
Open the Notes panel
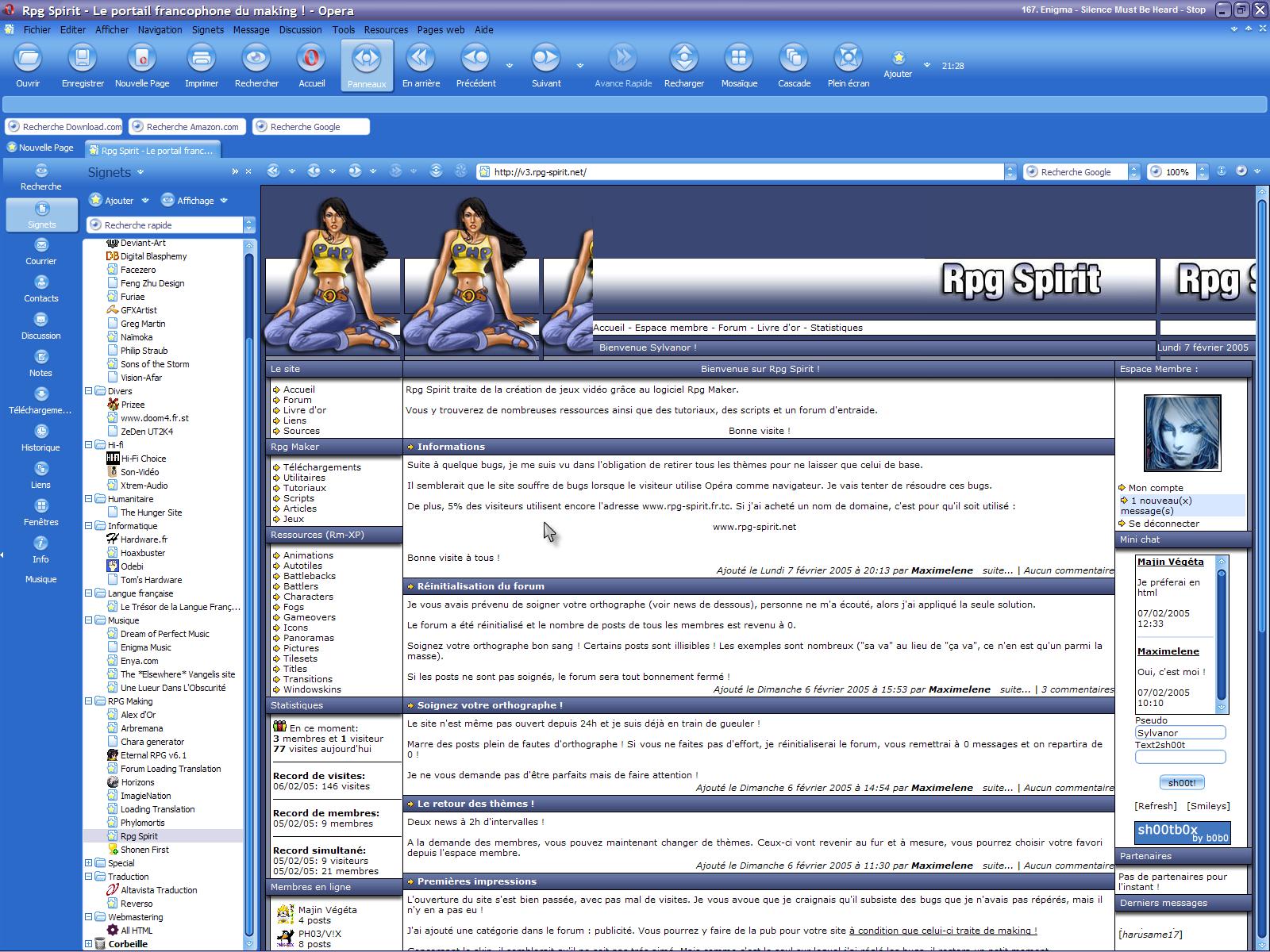pos(41,364)
